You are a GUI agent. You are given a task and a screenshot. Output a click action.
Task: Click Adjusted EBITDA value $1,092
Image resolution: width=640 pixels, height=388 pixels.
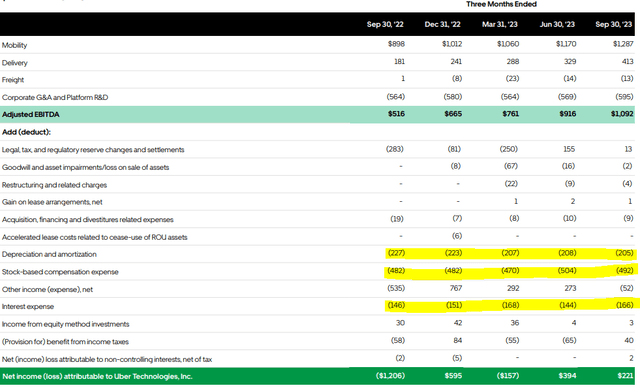pos(622,114)
